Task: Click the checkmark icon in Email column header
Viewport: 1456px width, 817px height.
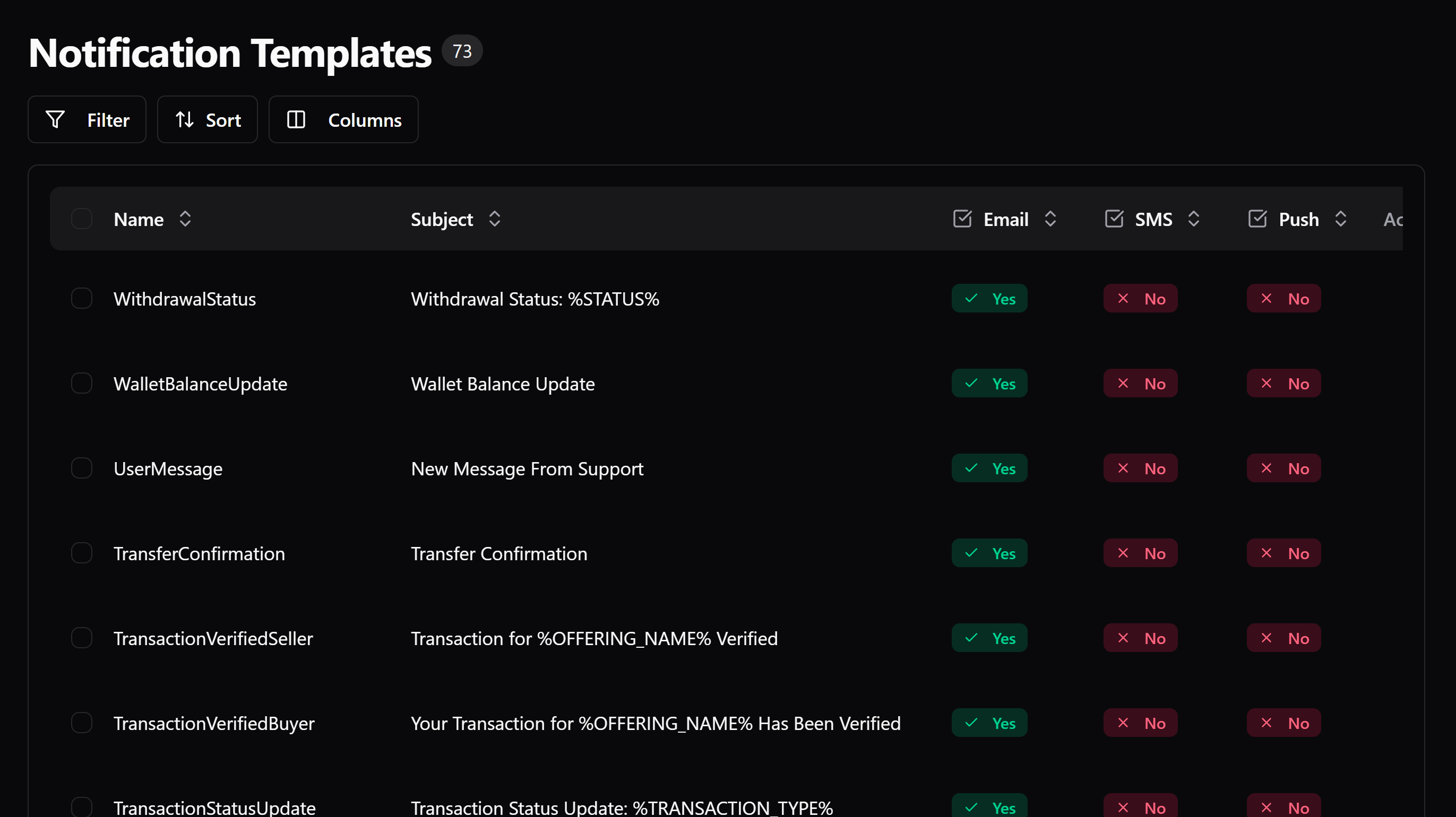Action: point(962,219)
